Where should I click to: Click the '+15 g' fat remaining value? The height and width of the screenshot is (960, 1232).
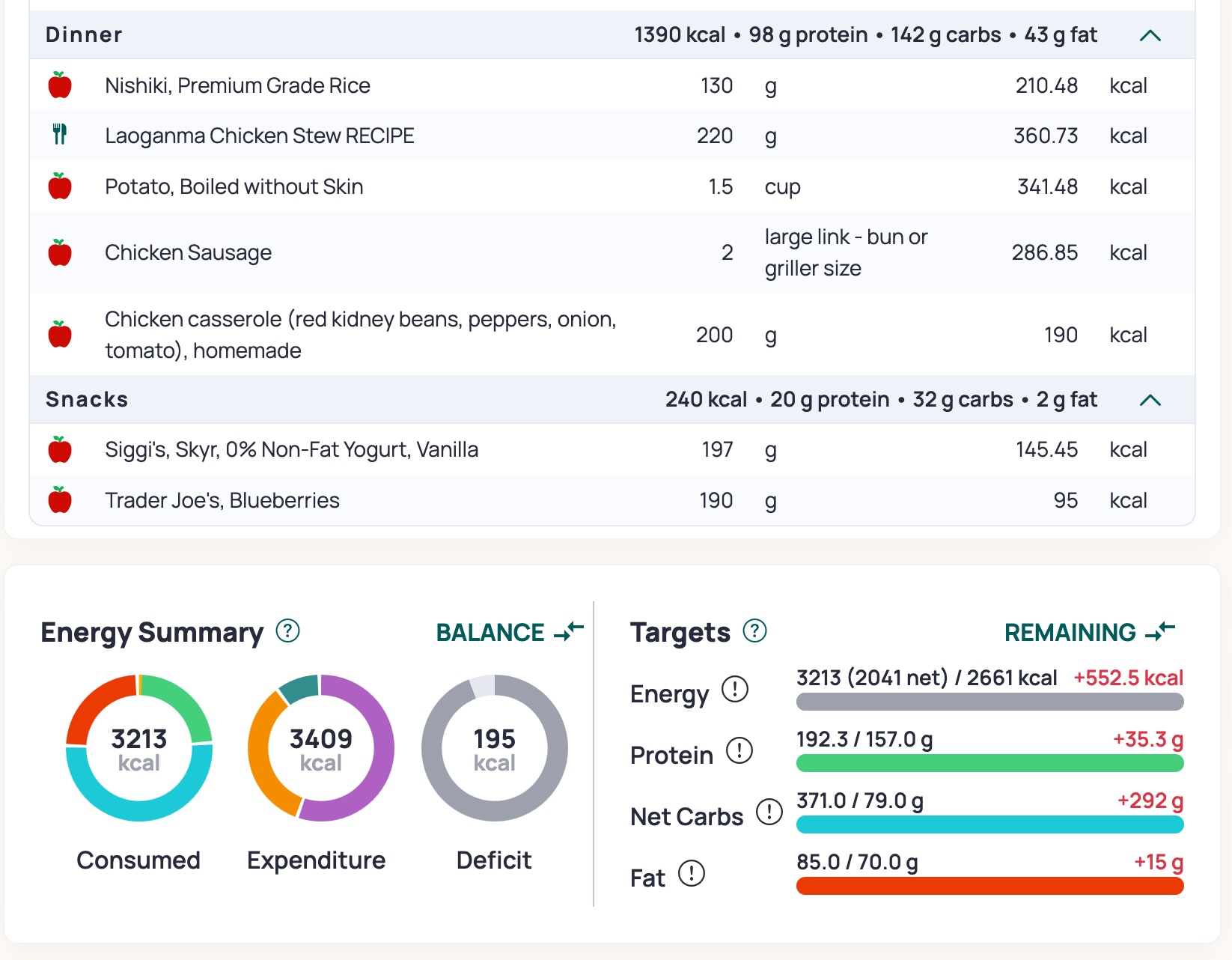coord(1158,862)
